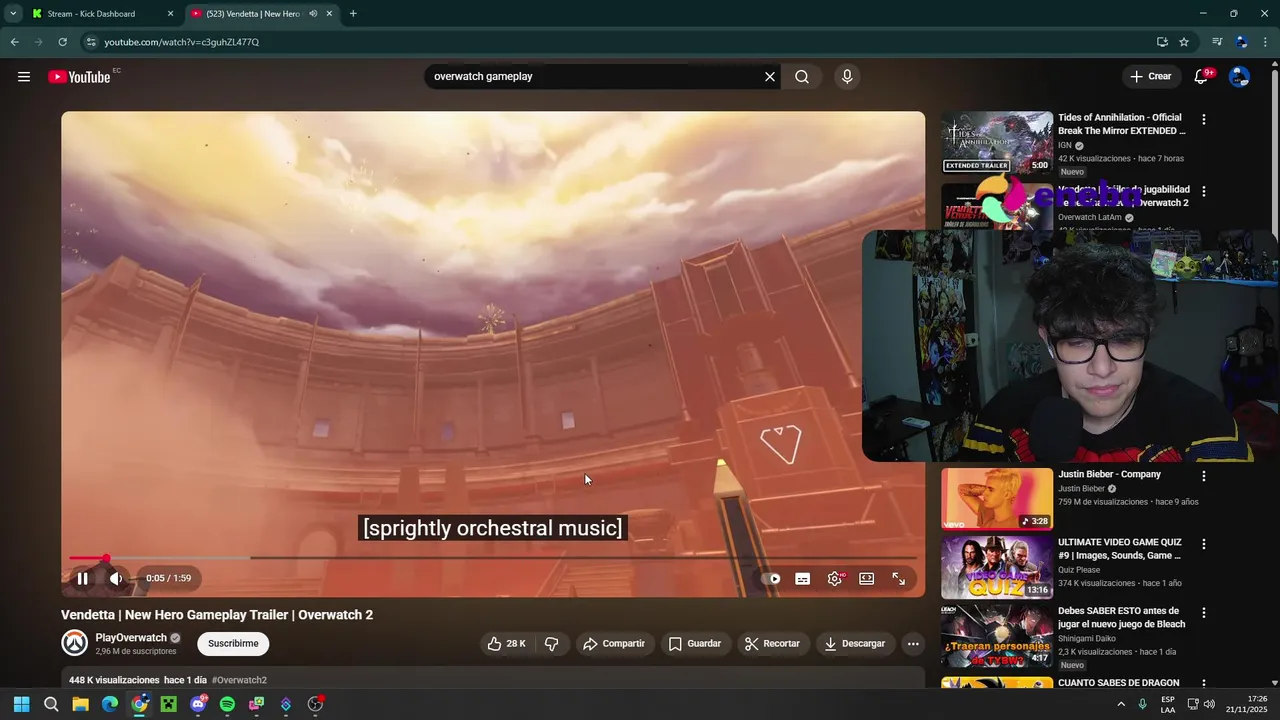Open Tides of Annihilation video title
1280x720 pixels.
(x=1122, y=124)
